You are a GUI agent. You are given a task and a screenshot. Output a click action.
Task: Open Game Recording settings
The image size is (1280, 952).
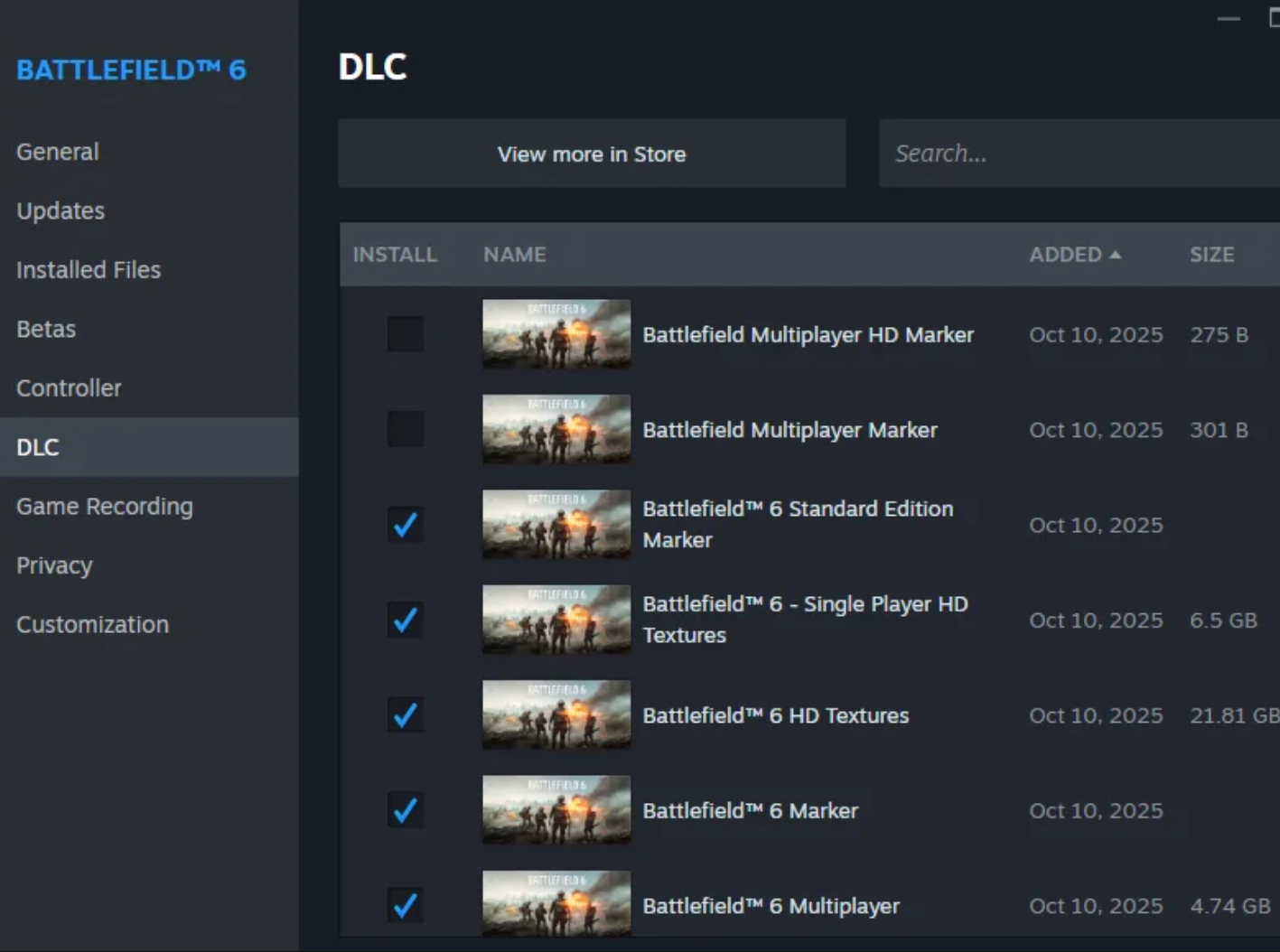[149, 507]
